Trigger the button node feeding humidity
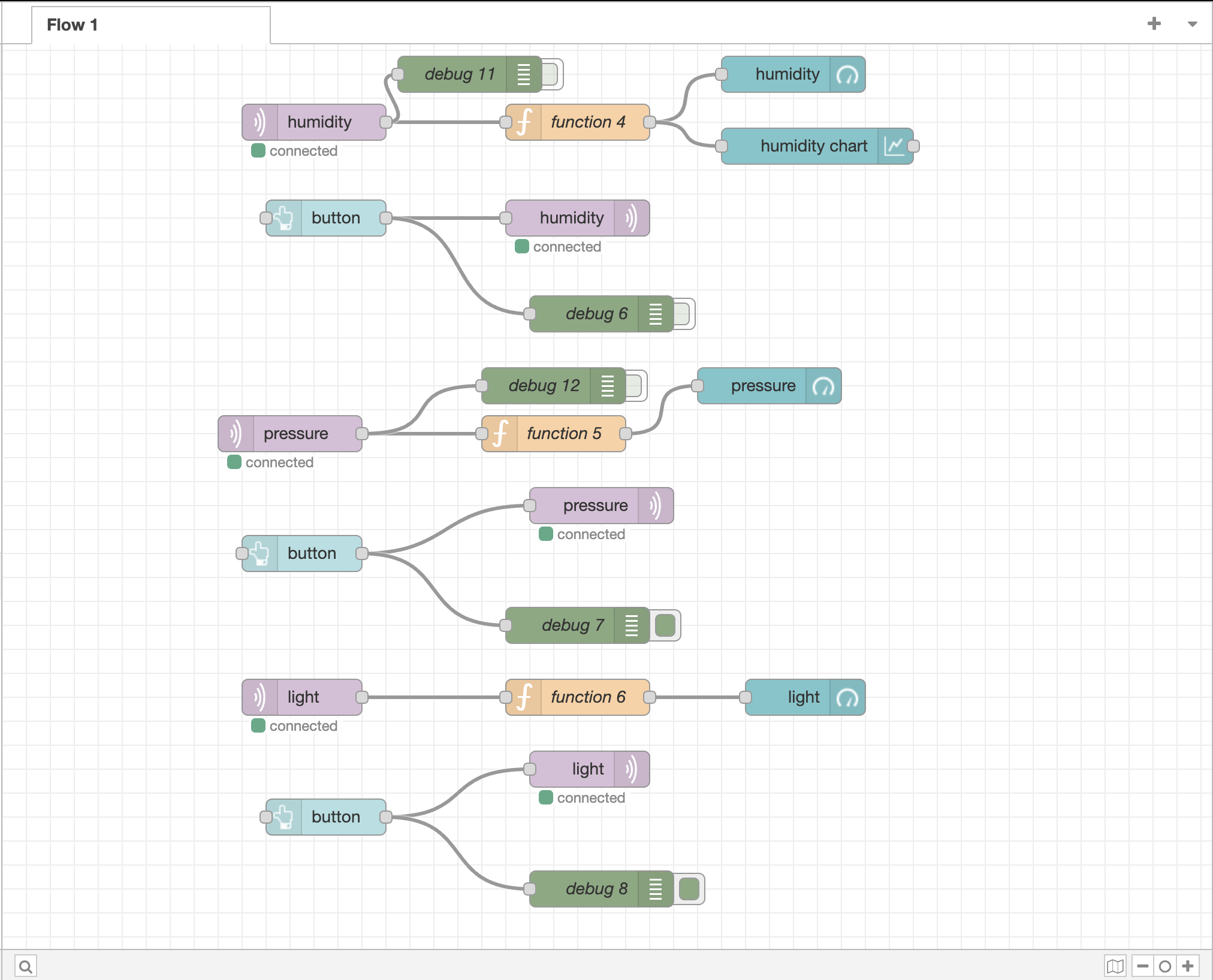Image resolution: width=1213 pixels, height=980 pixels. pyautogui.click(x=326, y=218)
